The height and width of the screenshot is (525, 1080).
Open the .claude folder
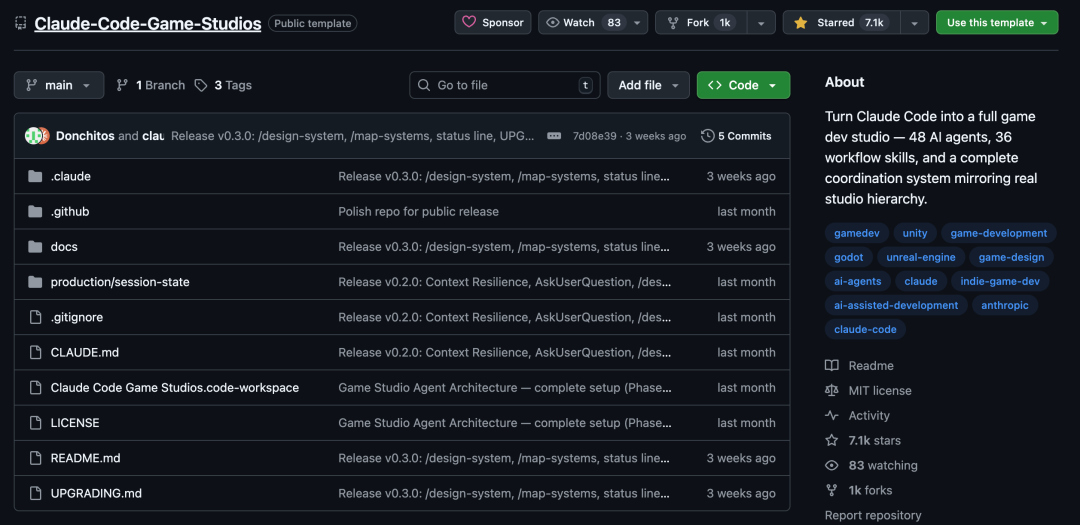pos(70,176)
